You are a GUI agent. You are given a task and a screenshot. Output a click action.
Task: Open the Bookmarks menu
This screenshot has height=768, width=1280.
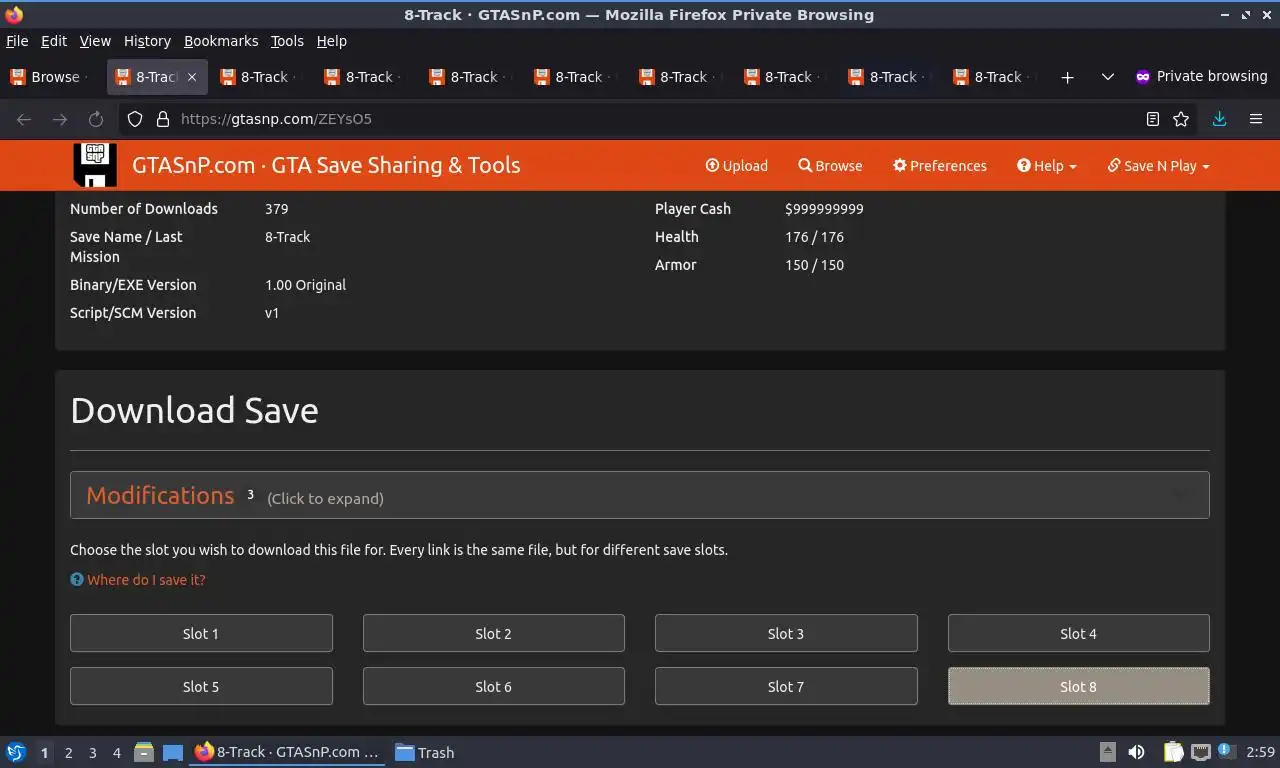point(221,41)
